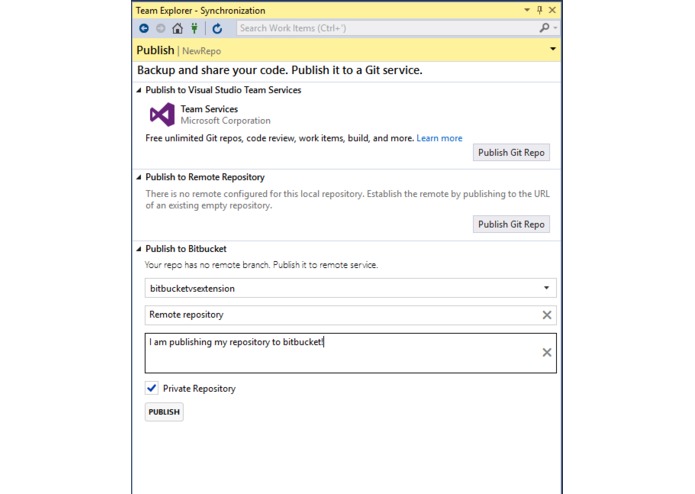Open the Publish page header dropdown
Screen dimensions: 695x494
pyautogui.click(x=553, y=49)
